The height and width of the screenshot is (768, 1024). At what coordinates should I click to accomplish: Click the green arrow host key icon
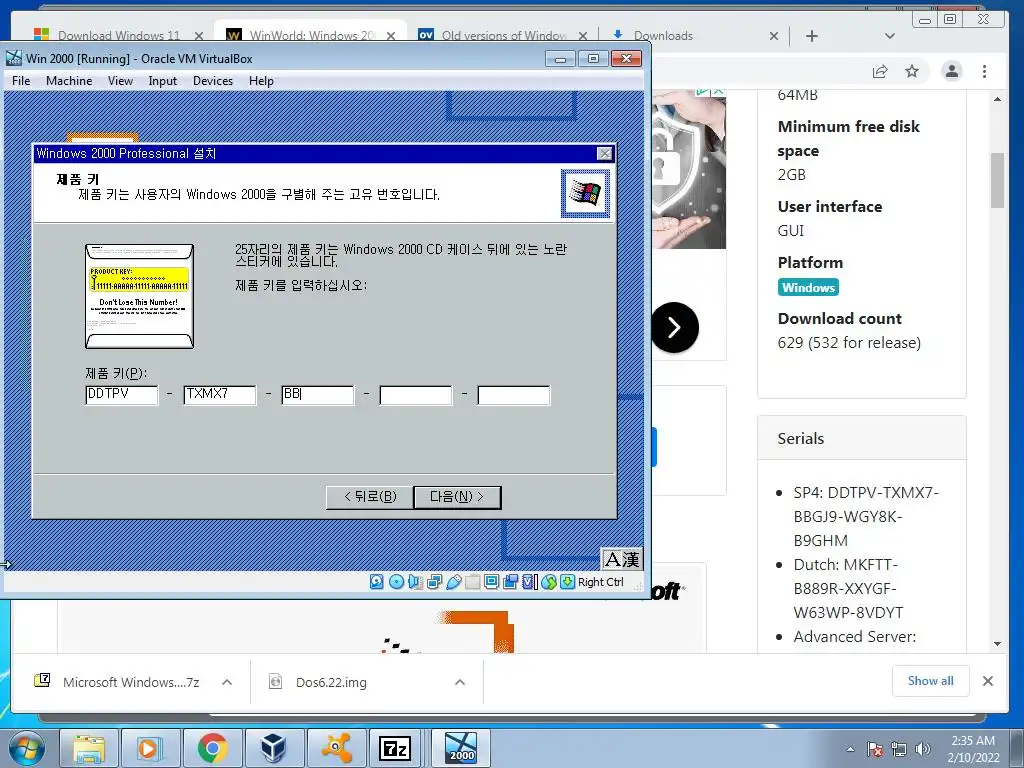568,582
